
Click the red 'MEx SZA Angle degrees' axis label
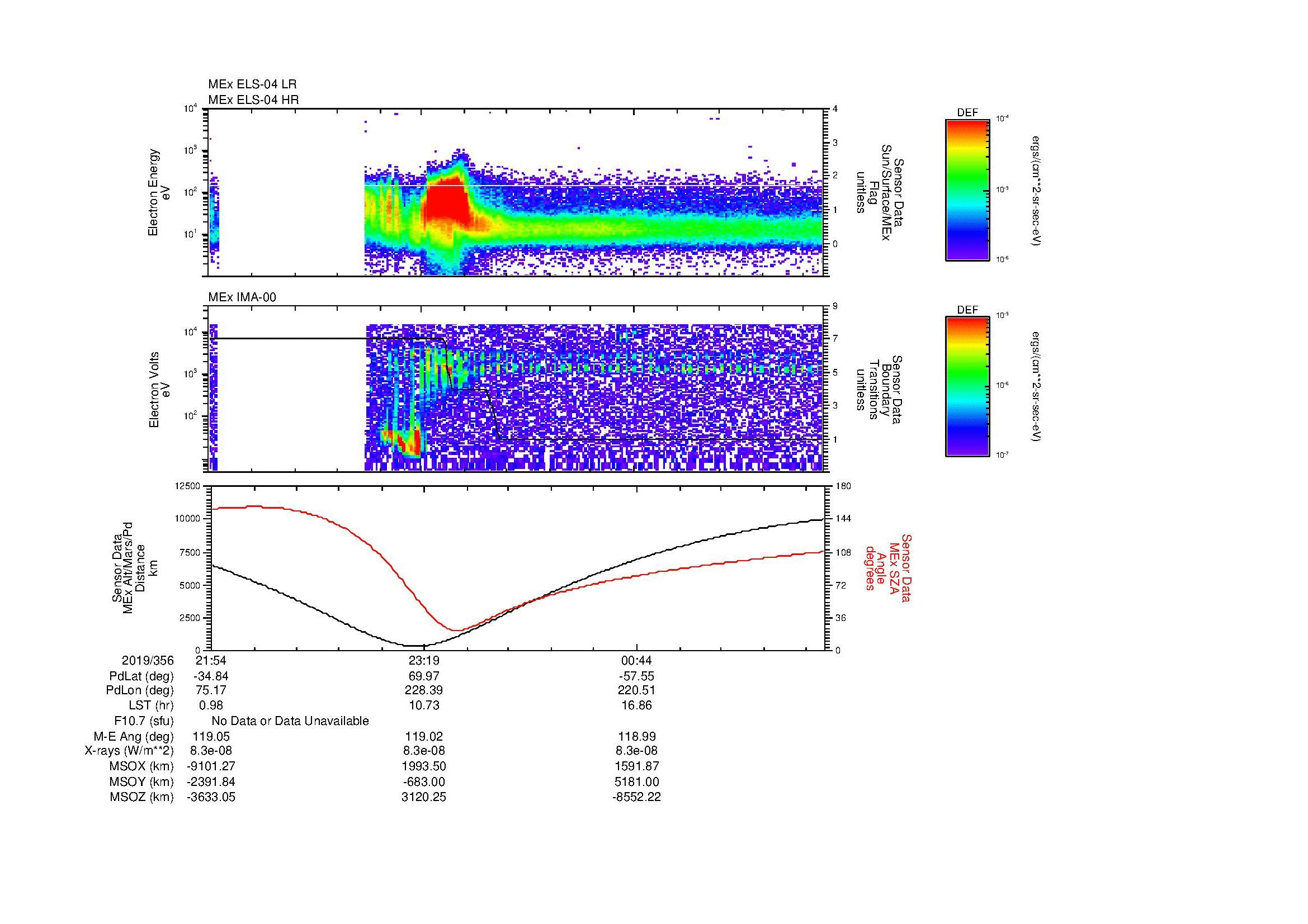click(x=887, y=567)
